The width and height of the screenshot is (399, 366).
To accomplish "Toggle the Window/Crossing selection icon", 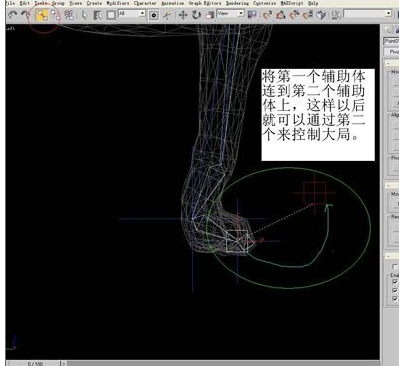I will tap(153, 15).
